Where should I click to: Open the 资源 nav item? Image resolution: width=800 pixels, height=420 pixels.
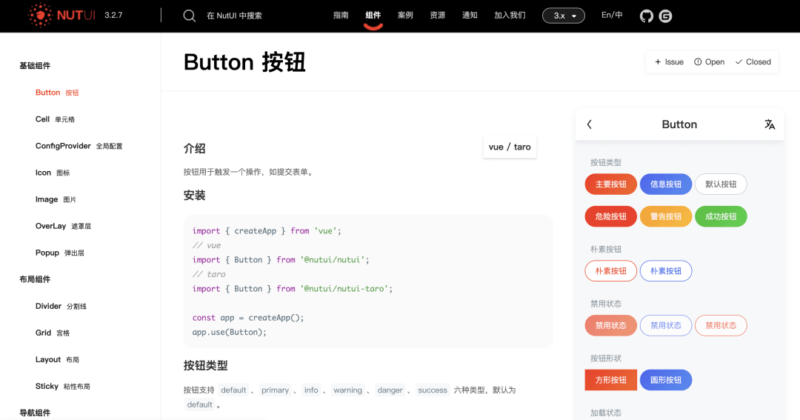pos(437,15)
